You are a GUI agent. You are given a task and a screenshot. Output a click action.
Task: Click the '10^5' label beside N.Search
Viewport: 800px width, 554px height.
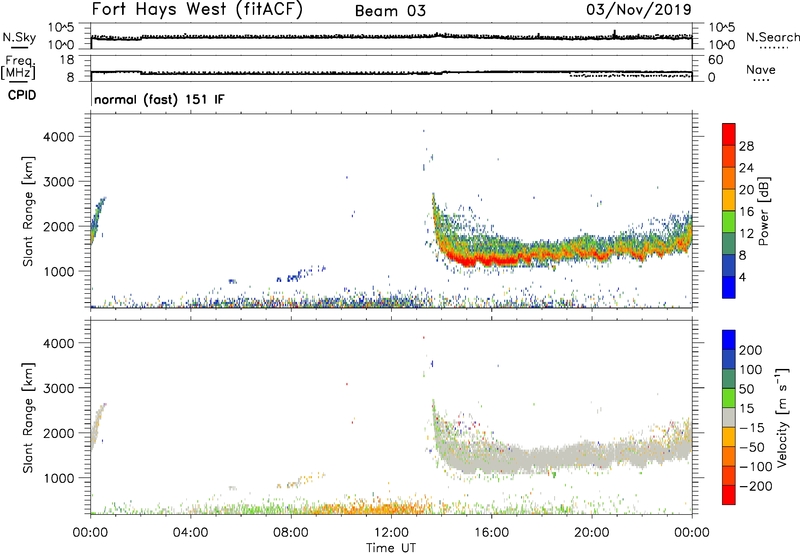coord(722,27)
